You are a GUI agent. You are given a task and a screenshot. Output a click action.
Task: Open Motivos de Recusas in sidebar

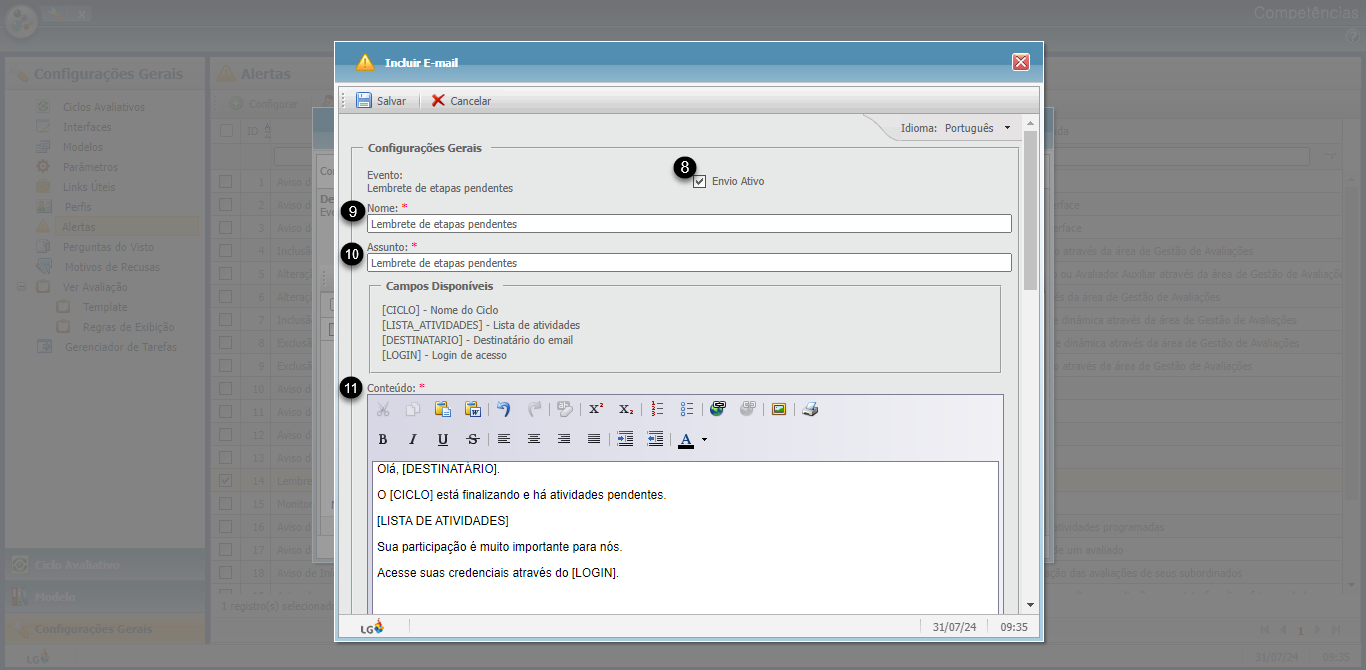(x=110, y=267)
